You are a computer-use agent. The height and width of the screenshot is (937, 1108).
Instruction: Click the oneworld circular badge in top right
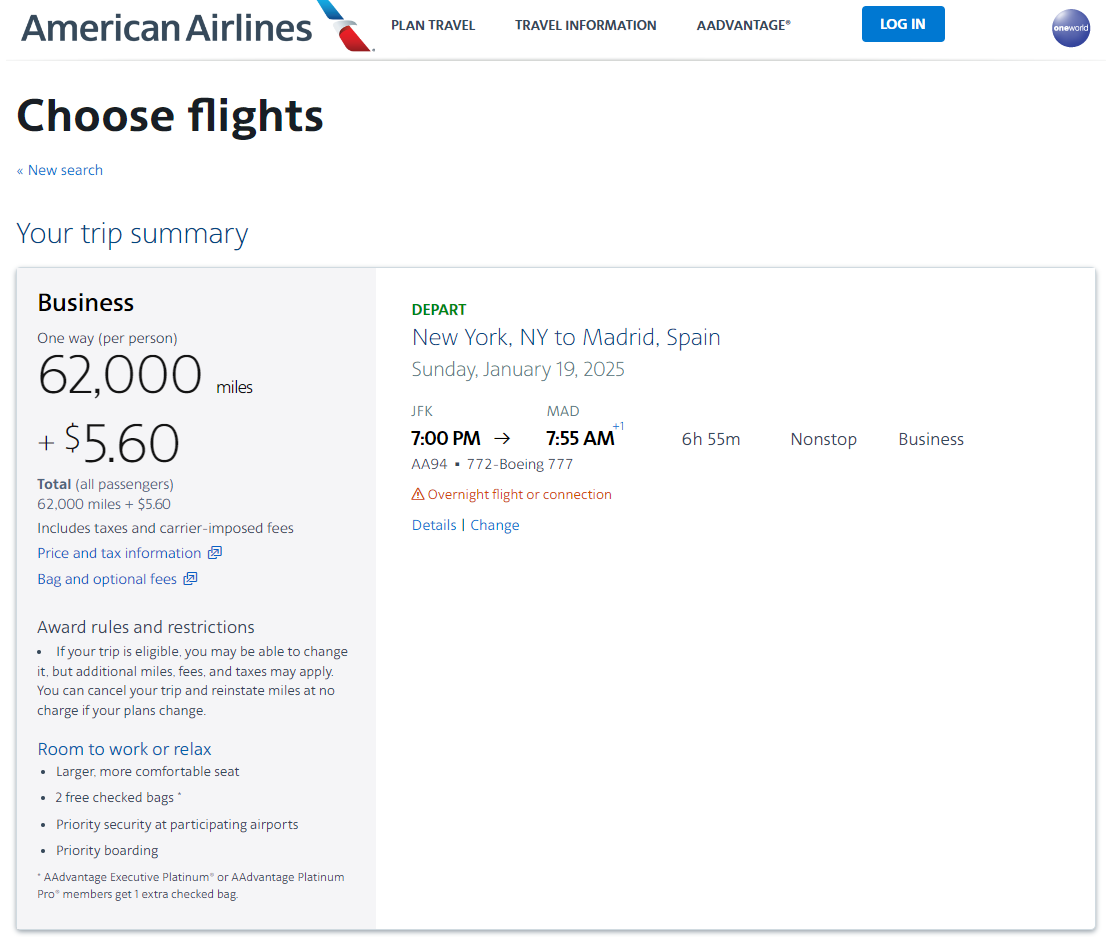click(1071, 28)
